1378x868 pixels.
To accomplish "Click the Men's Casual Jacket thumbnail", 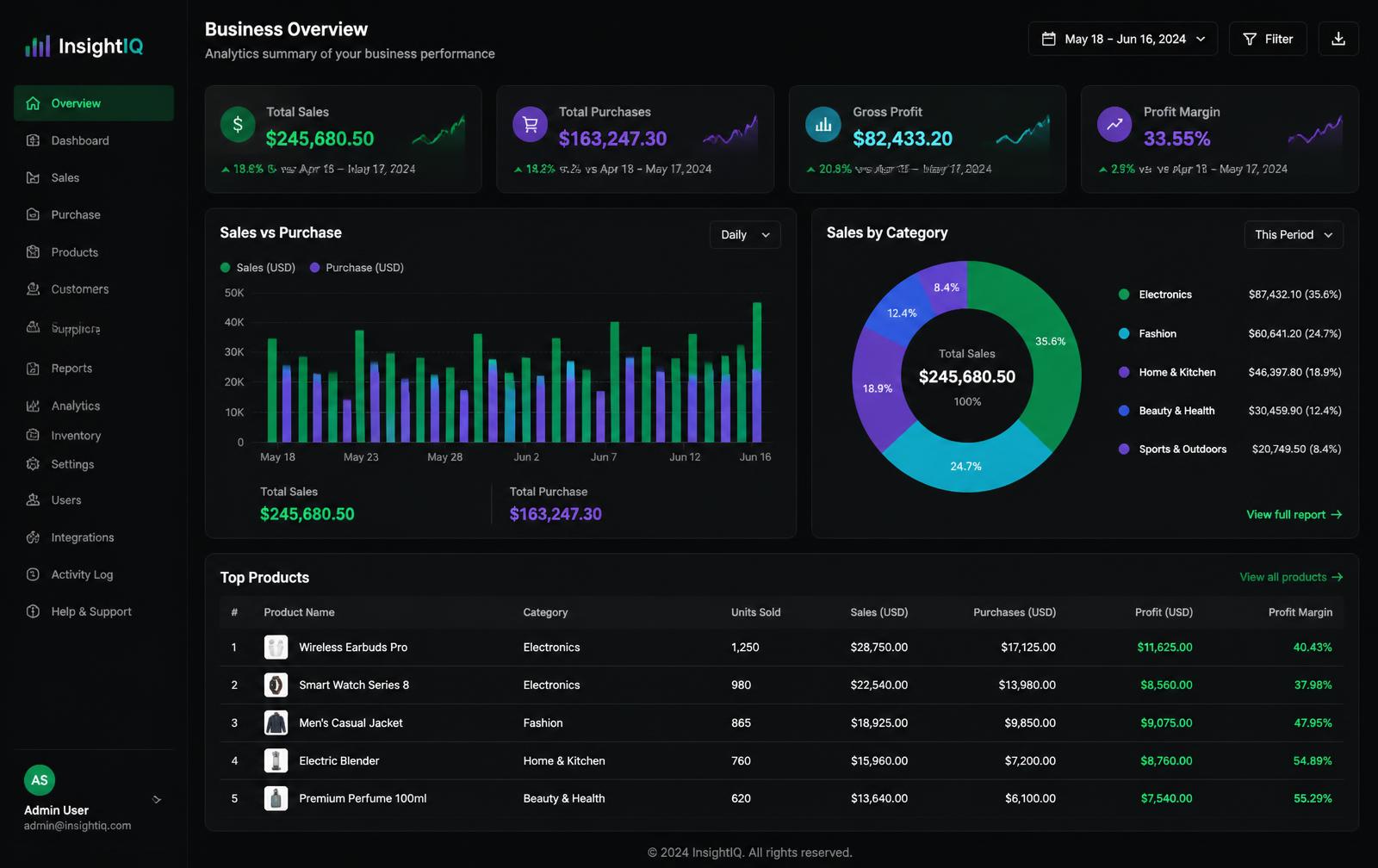I will pos(276,722).
